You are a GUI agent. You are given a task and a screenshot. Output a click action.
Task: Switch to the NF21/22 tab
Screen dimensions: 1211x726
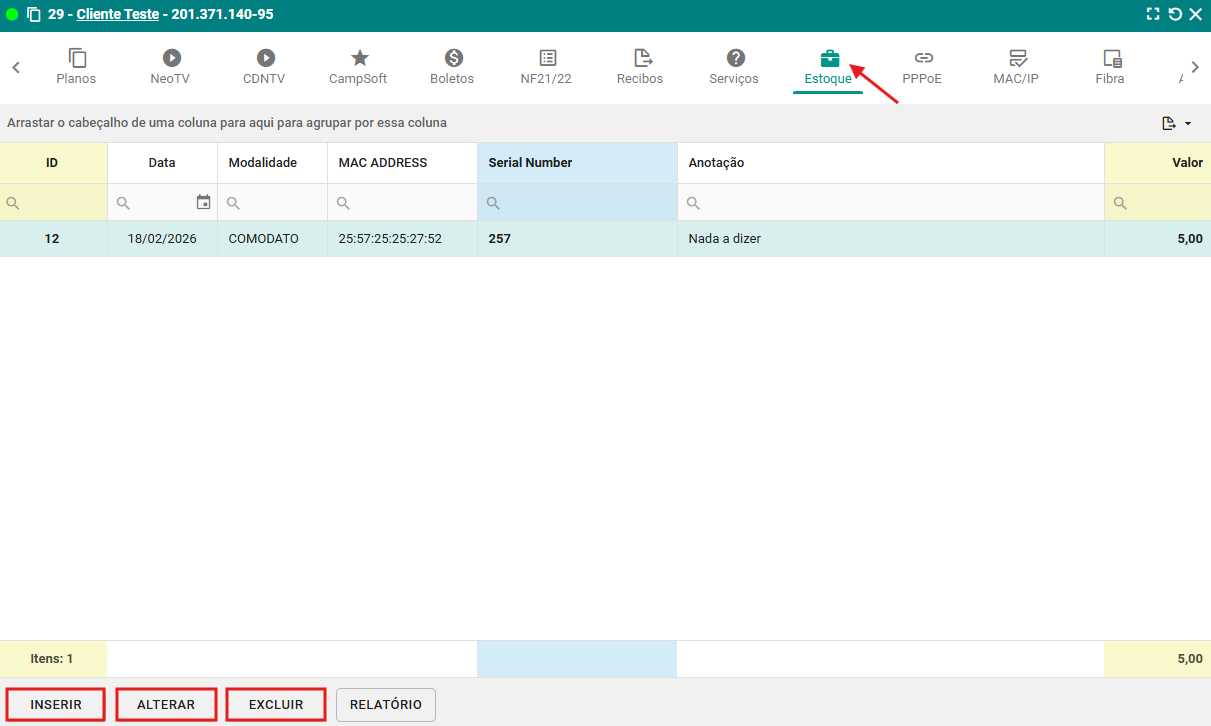tap(547, 67)
